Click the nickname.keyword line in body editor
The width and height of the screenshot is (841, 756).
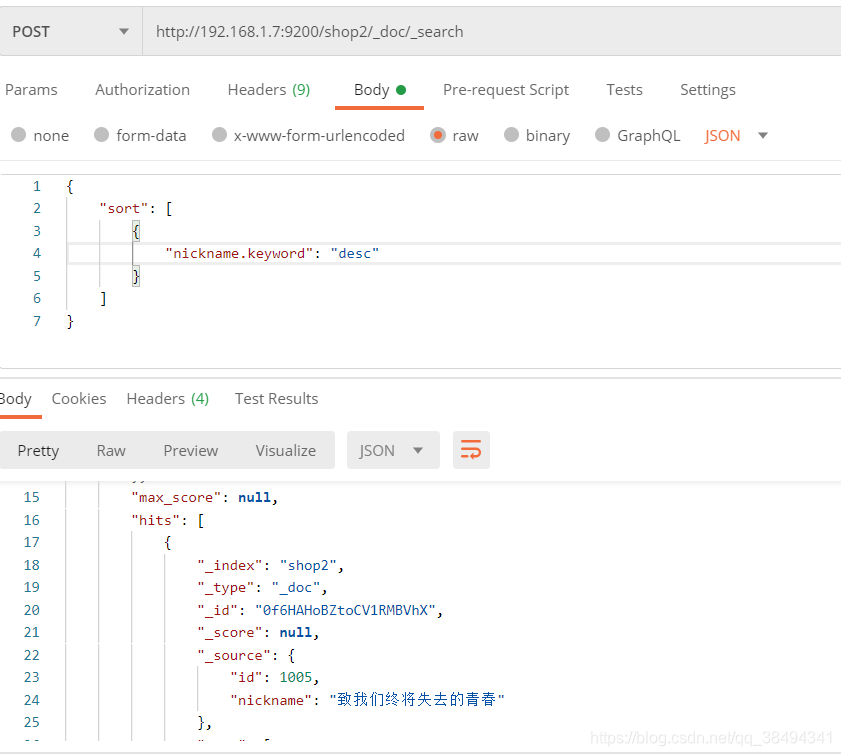click(272, 254)
